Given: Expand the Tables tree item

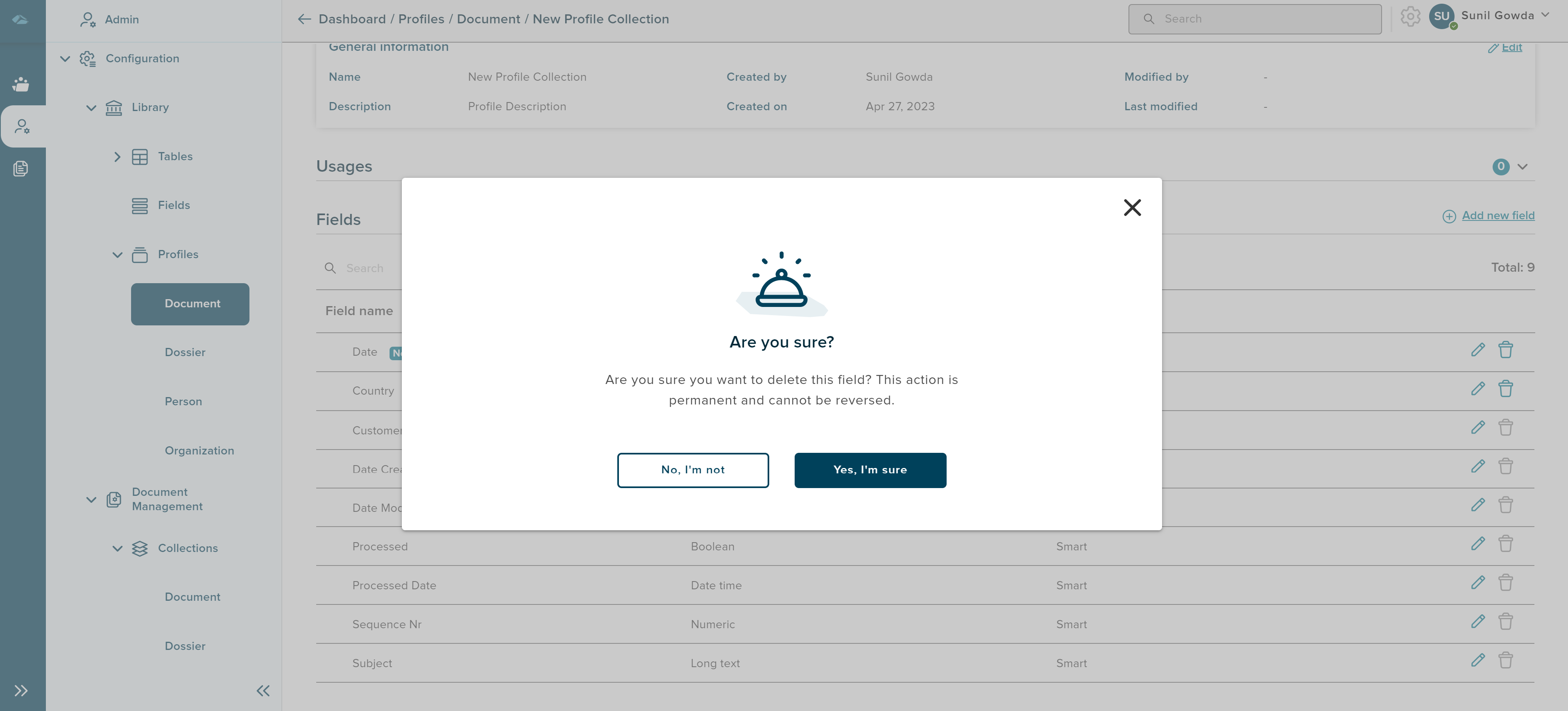Looking at the screenshot, I should 118,157.
